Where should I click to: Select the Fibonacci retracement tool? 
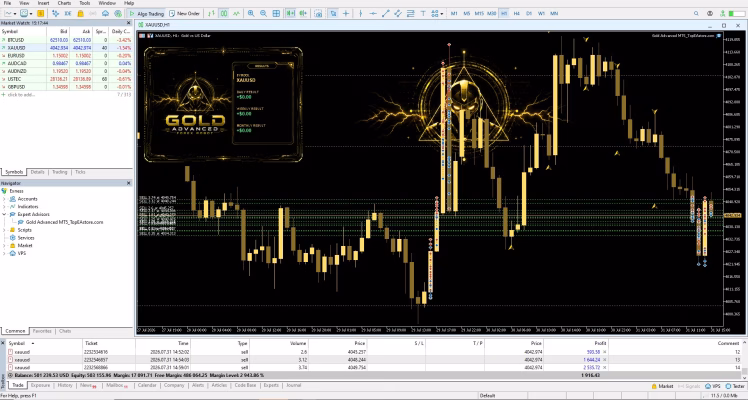click(410, 13)
